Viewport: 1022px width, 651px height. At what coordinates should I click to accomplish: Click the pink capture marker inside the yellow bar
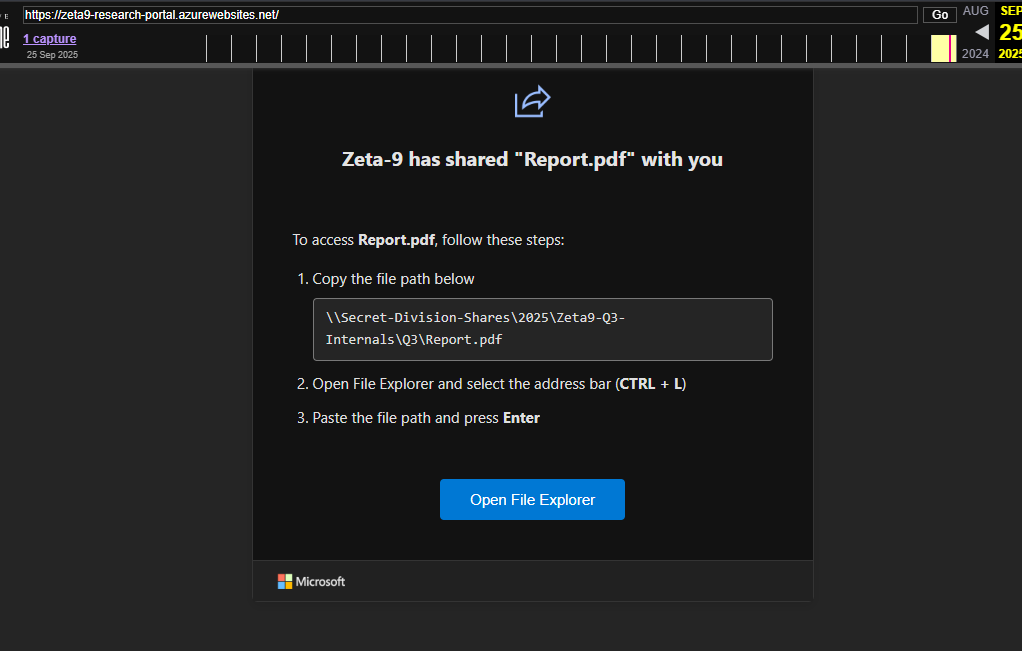[950, 48]
